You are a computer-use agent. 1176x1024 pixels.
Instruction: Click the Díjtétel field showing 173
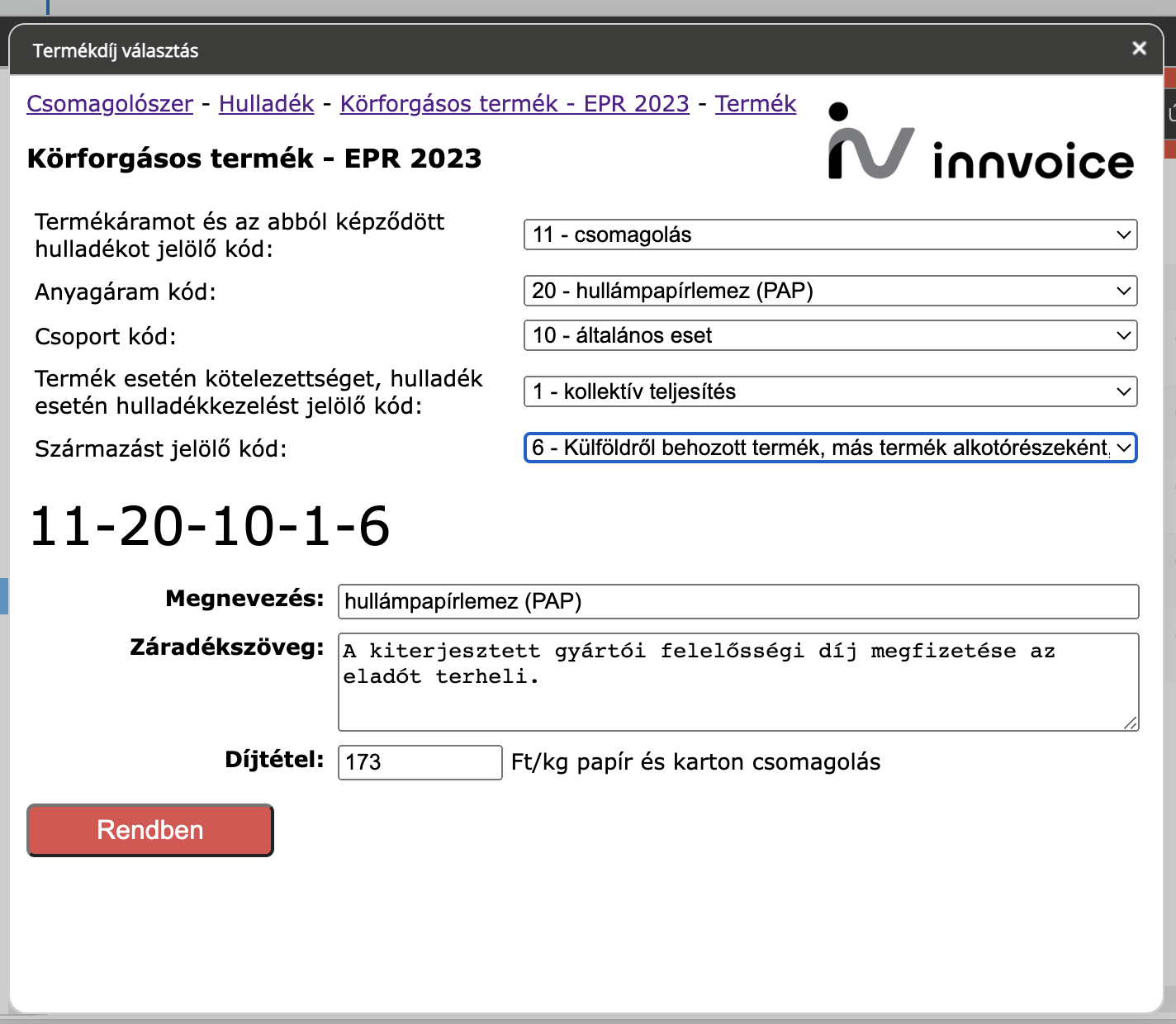420,762
